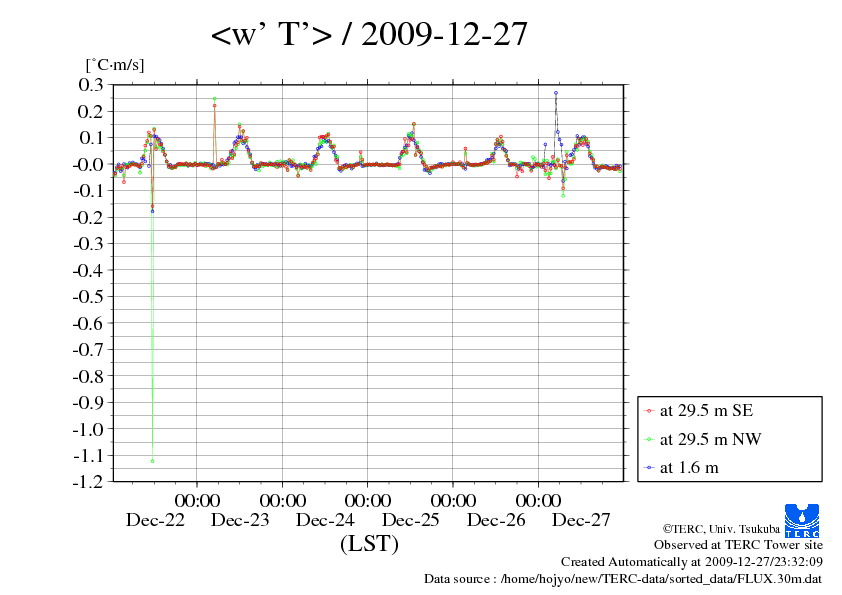Viewport: 842px width, 595px height.
Task: Click y-axis value -0.2
Action: (x=88, y=217)
